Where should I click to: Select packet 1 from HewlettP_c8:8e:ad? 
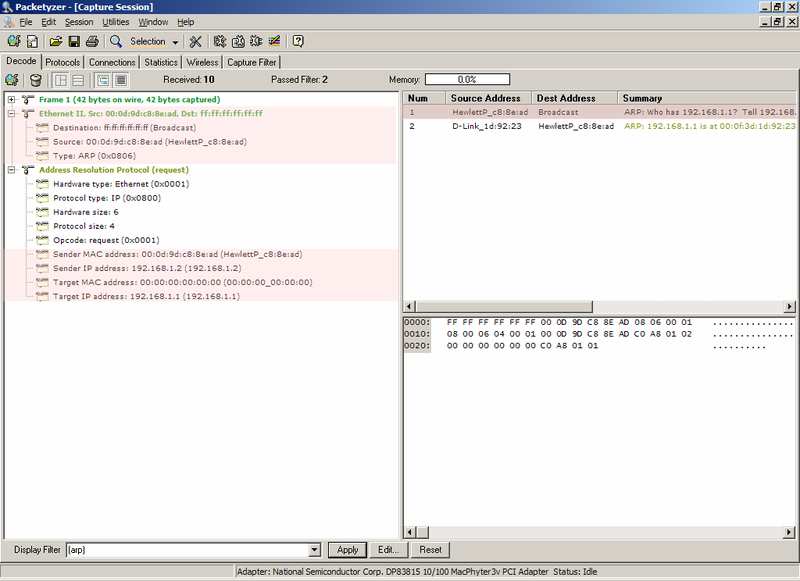(x=599, y=112)
